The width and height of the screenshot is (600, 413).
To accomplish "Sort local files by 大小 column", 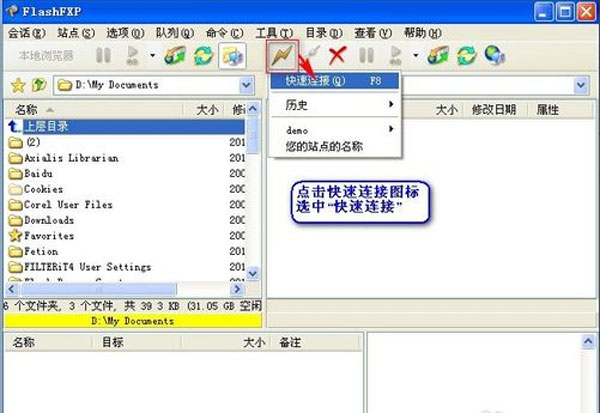I will [204, 110].
